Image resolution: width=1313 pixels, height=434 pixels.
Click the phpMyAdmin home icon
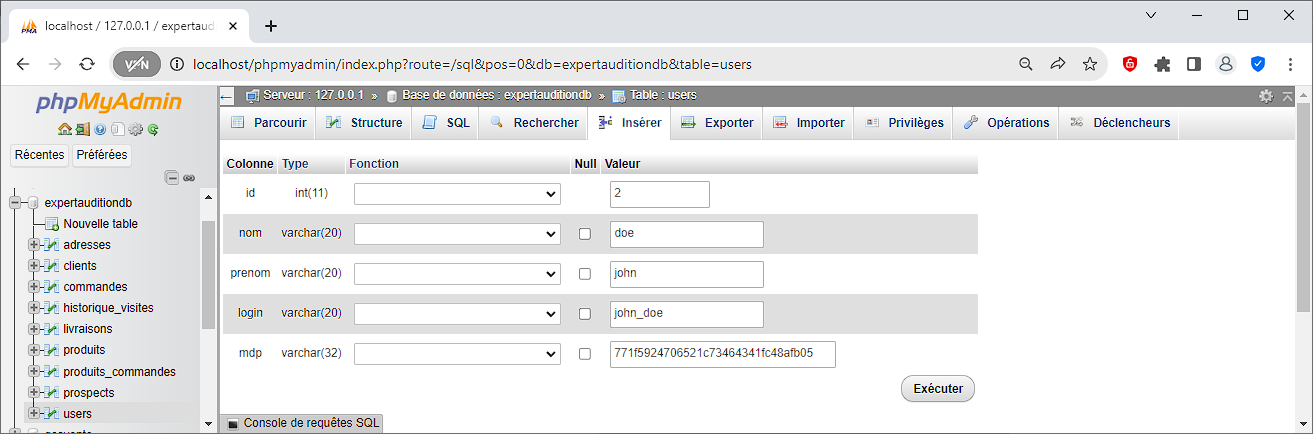(x=65, y=129)
